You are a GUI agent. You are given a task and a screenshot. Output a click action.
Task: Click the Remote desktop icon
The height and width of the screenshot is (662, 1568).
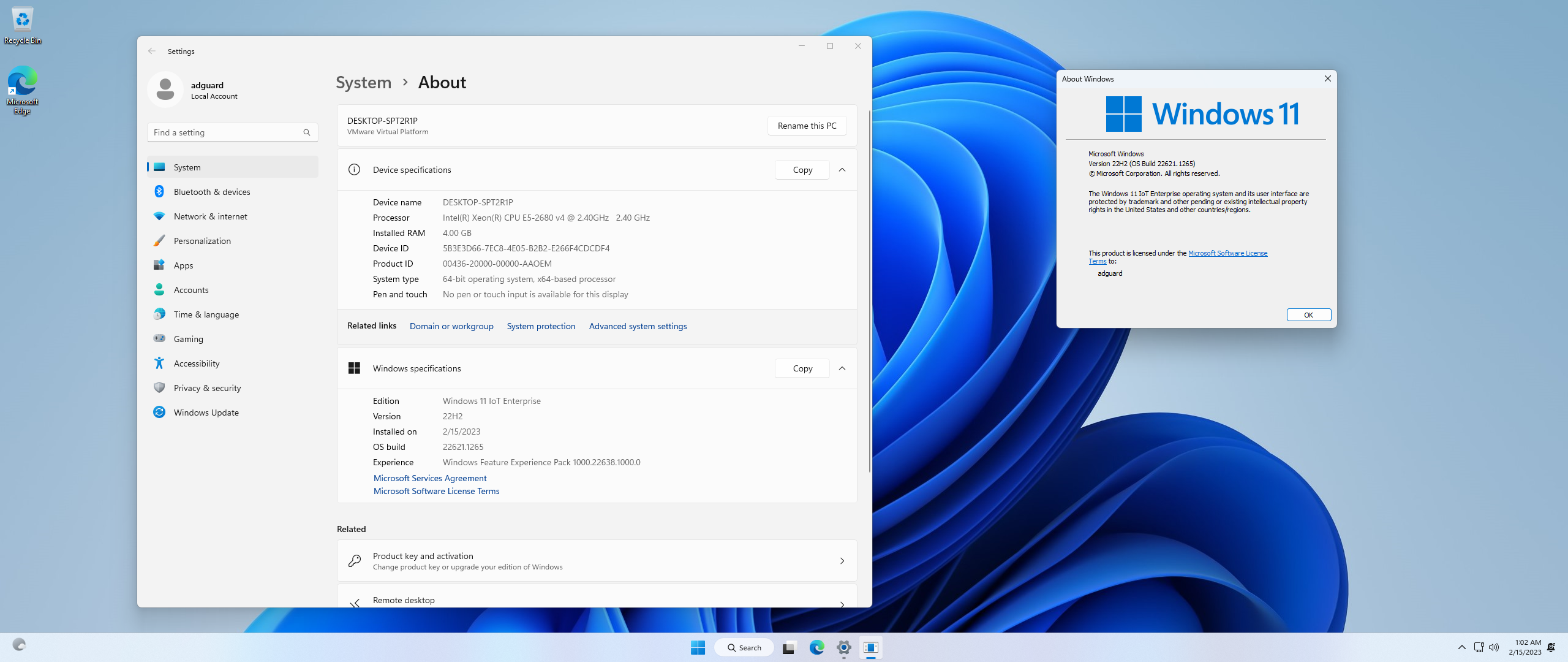pos(354,603)
